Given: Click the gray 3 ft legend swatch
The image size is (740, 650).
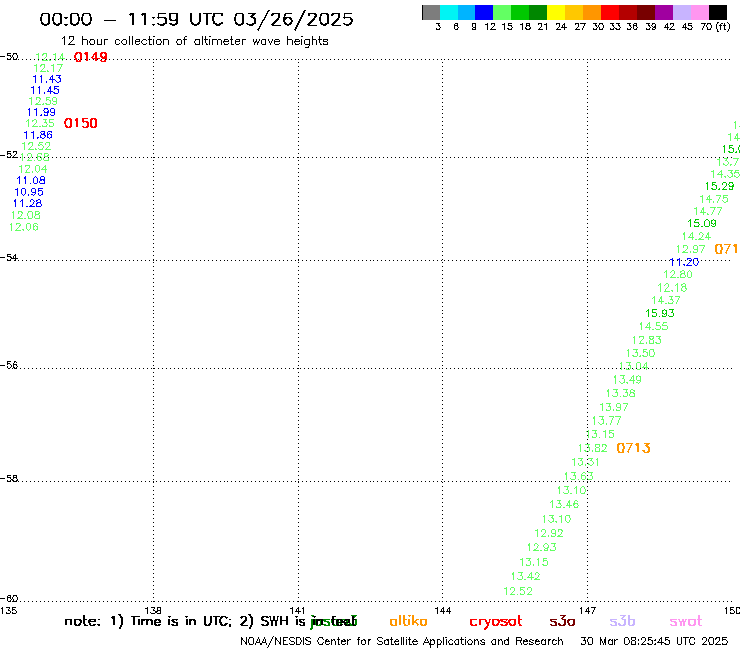Looking at the screenshot, I should tap(431, 12).
